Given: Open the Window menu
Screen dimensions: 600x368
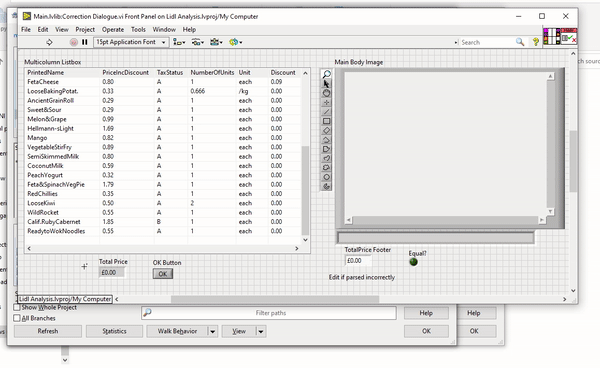Looking at the screenshot, I should pos(164,29).
